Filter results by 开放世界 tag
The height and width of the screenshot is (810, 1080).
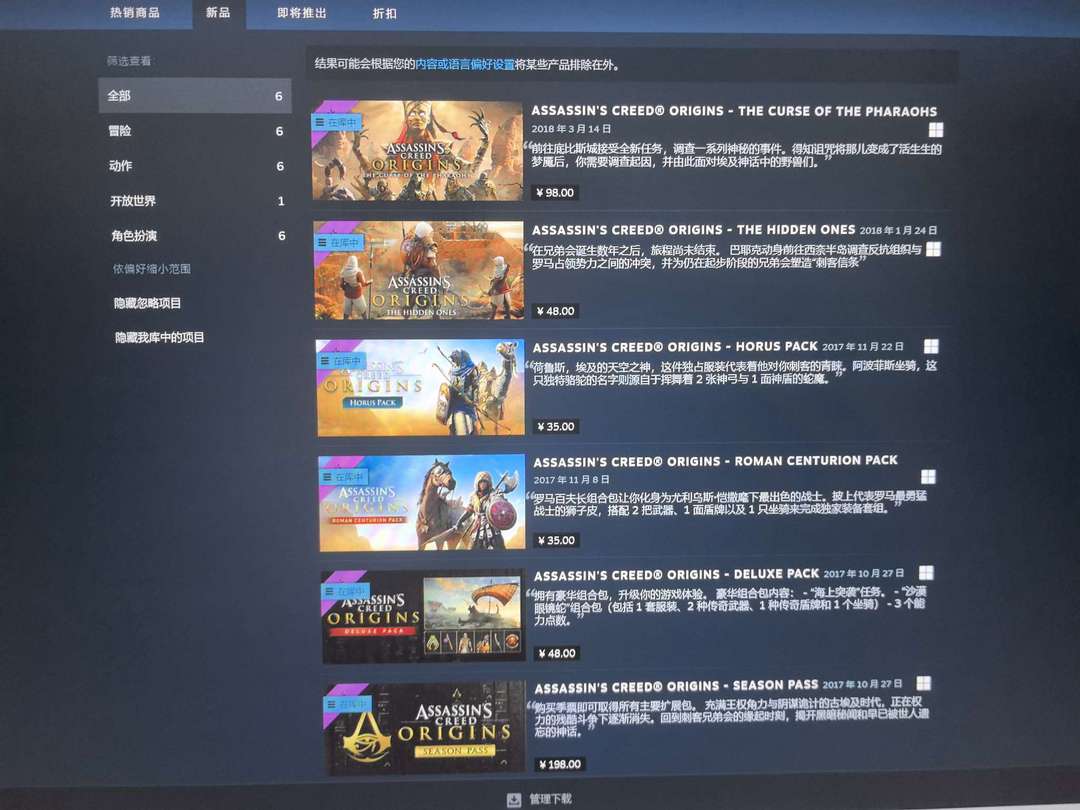click(x=196, y=201)
